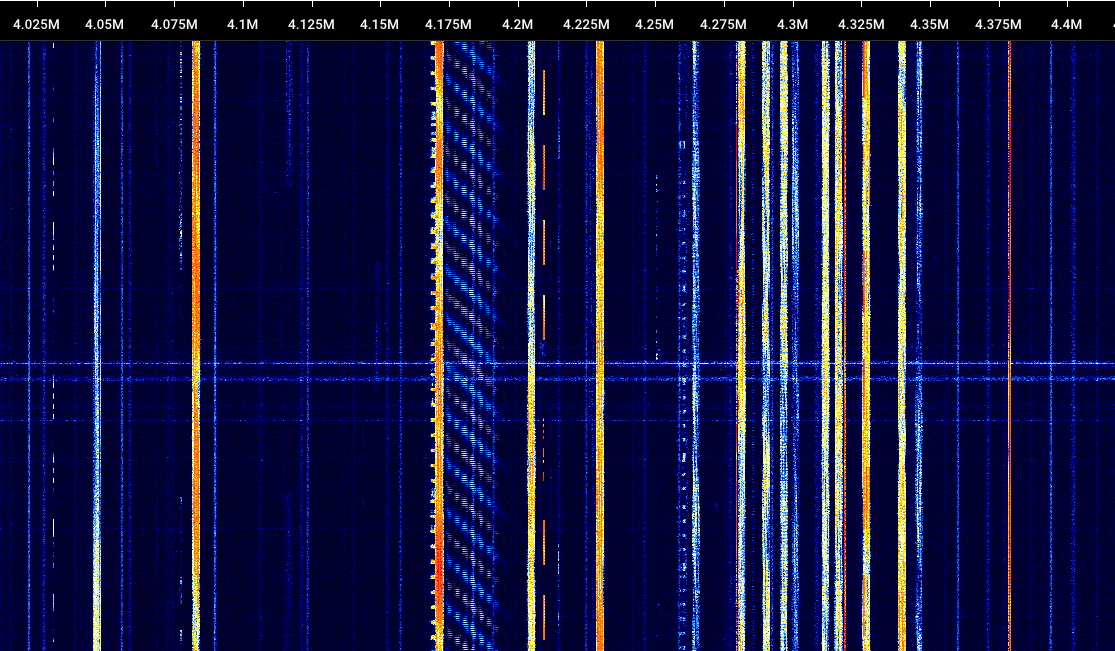Click the 4.15M frequency label
The image size is (1115, 651).
click(x=379, y=24)
